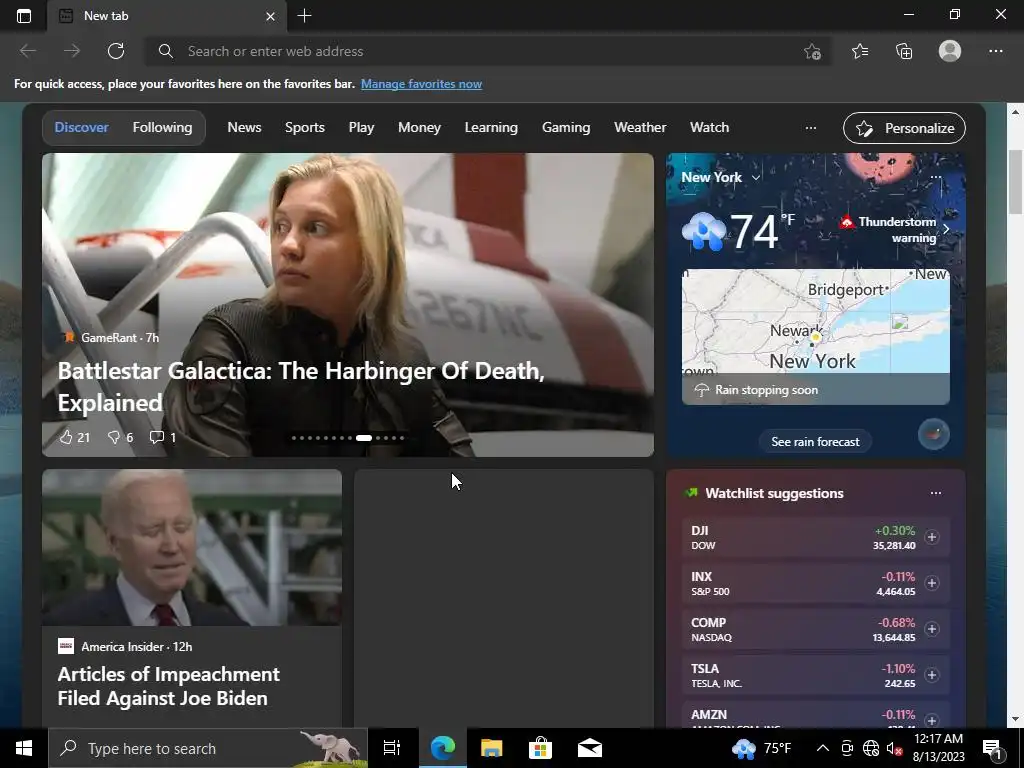Open the News category

tap(244, 127)
